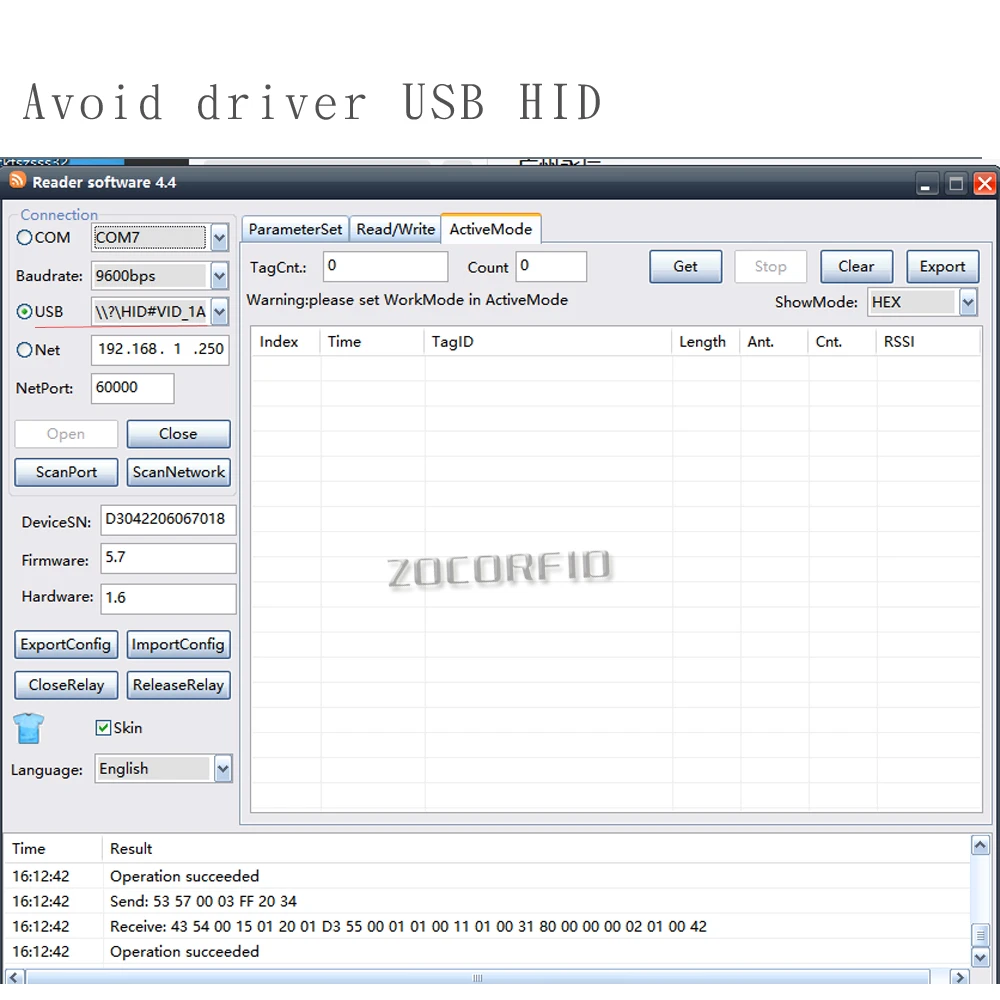Click the Length column header
The image size is (1000, 1000).
705,342
